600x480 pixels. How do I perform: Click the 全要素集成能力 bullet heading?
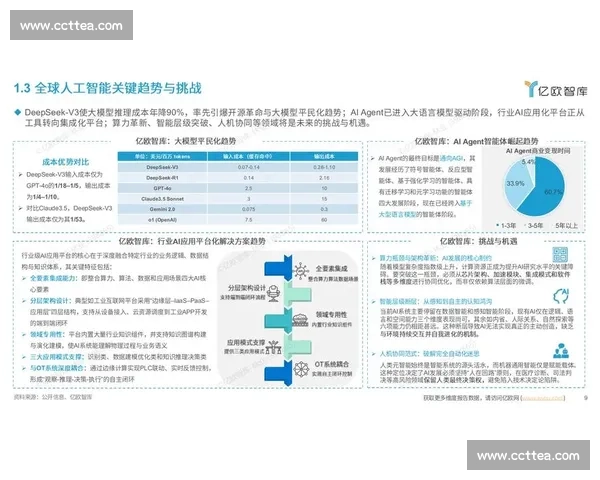53,278
